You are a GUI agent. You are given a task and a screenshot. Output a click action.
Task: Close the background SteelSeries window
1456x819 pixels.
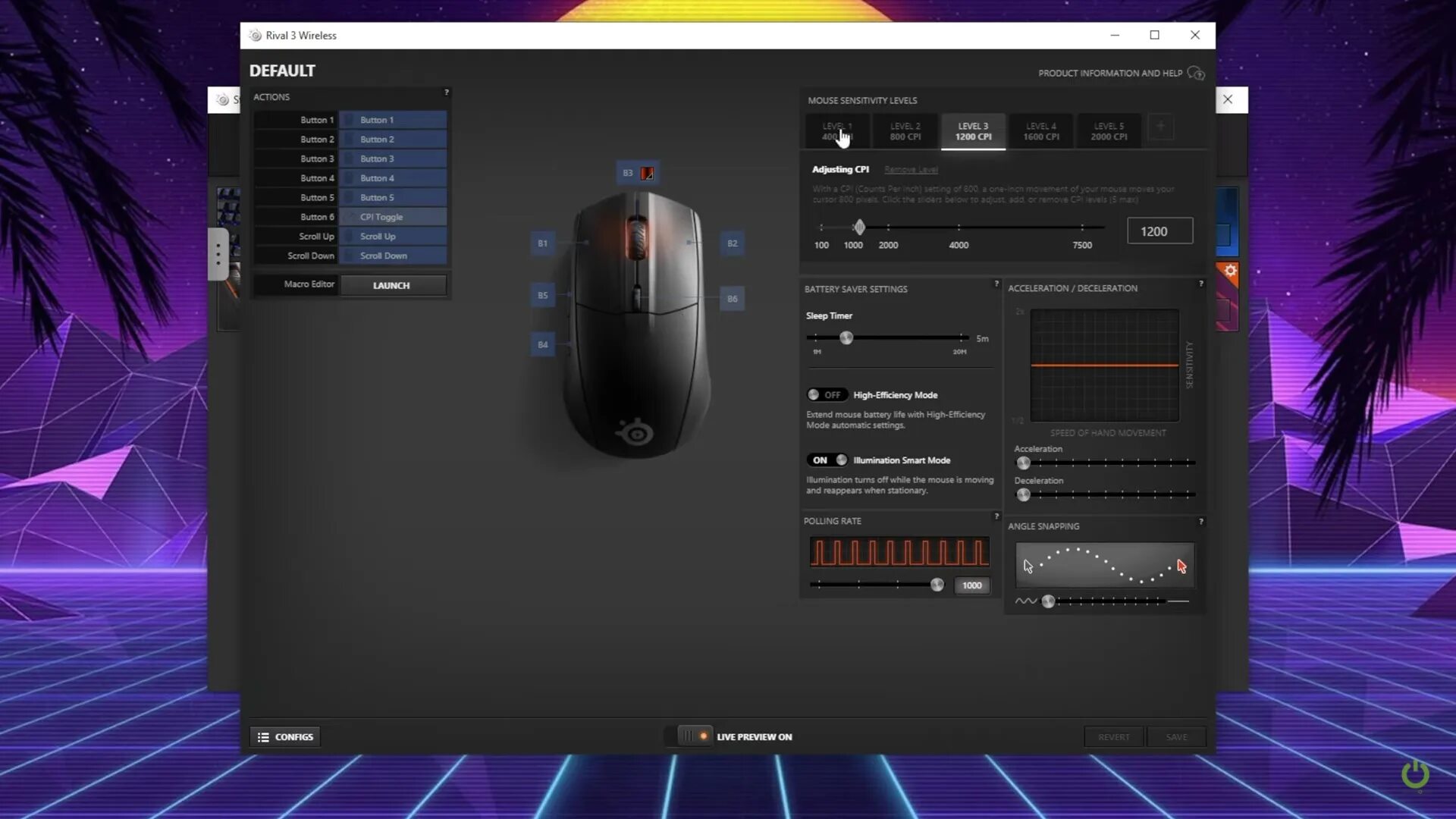[1228, 99]
